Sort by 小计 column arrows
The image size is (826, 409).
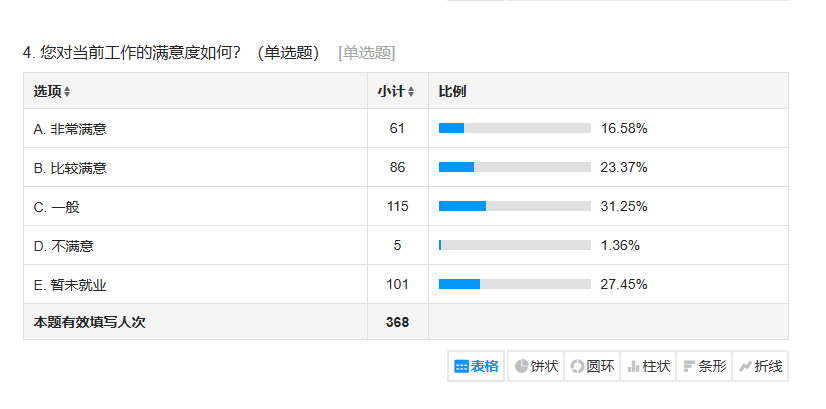411,92
